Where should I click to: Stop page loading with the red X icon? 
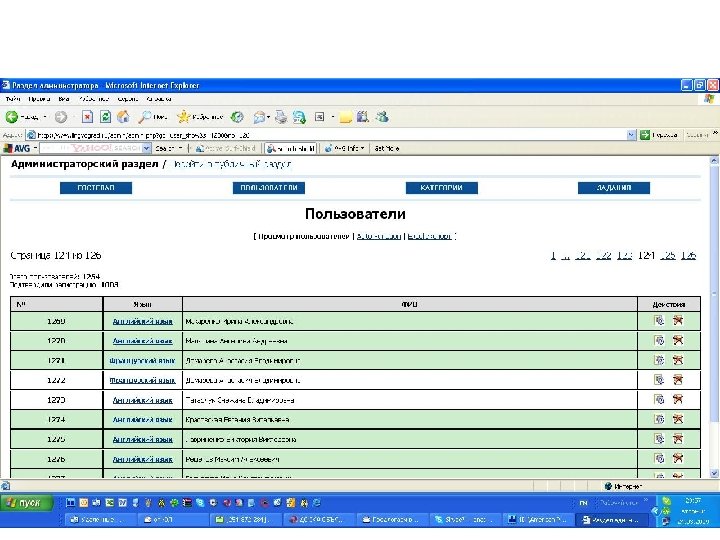click(87, 117)
